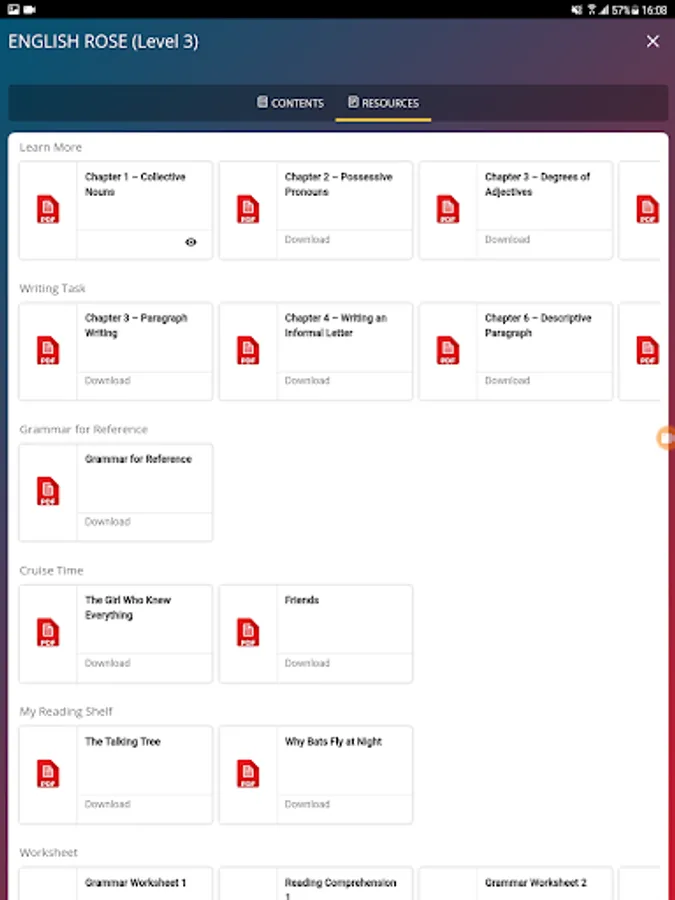Click the Friends card title
Screen dimensions: 675x900
pyautogui.click(x=302, y=600)
